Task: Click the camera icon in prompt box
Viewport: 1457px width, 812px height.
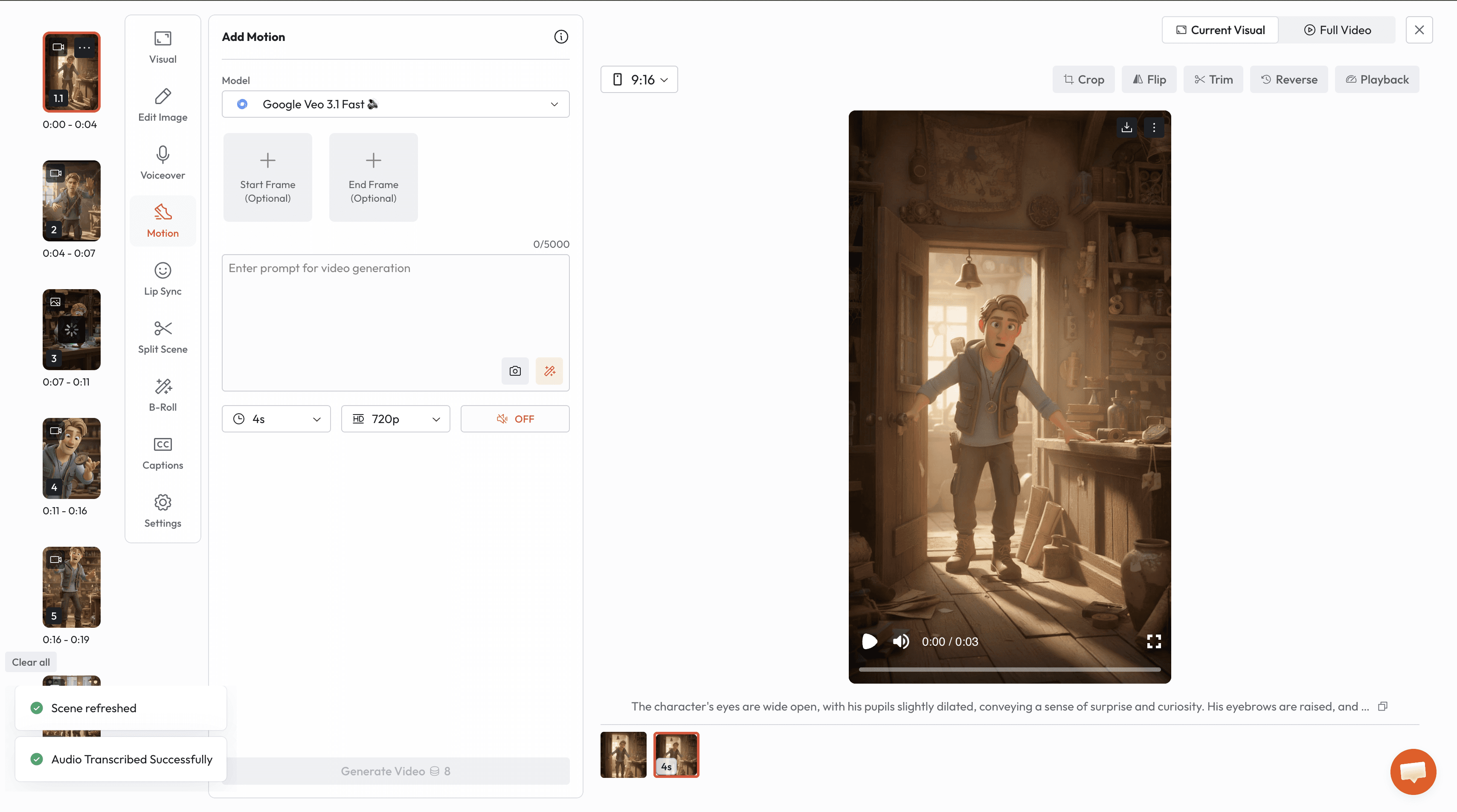Action: [515, 371]
